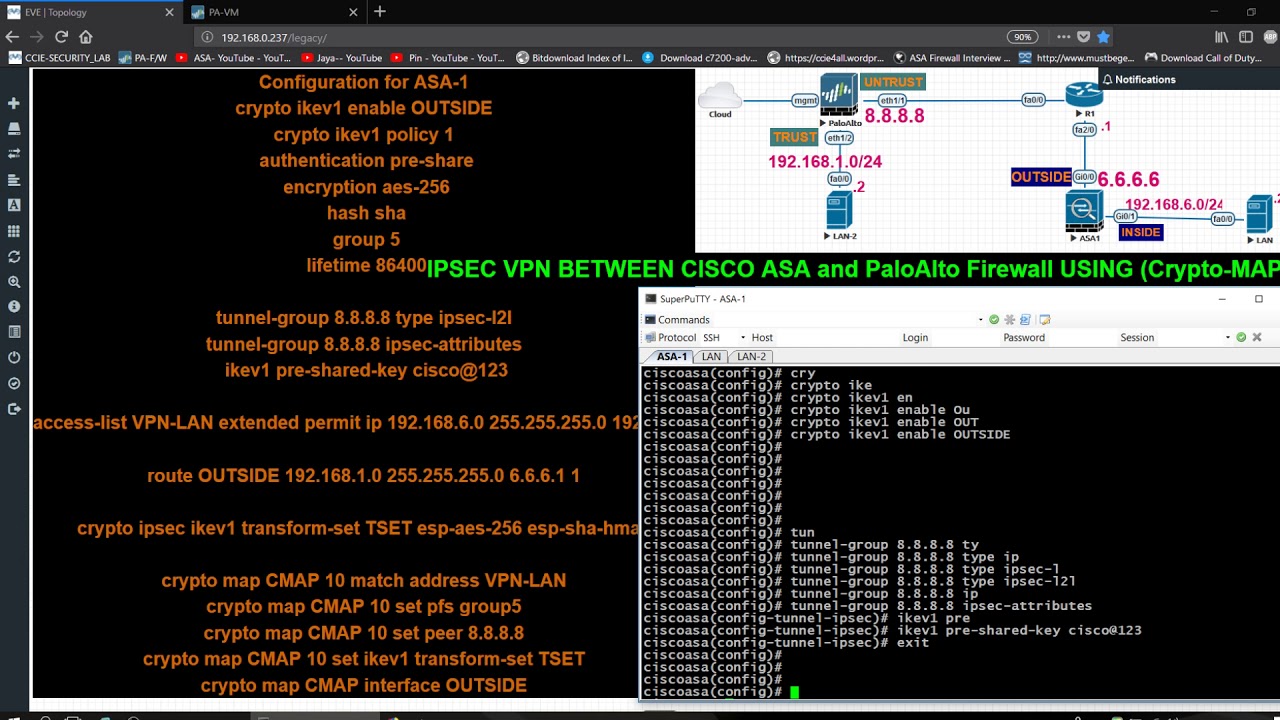The width and height of the screenshot is (1280, 720).
Task: Click the 90% zoom level indicator
Action: pyautogui.click(x=1022, y=37)
